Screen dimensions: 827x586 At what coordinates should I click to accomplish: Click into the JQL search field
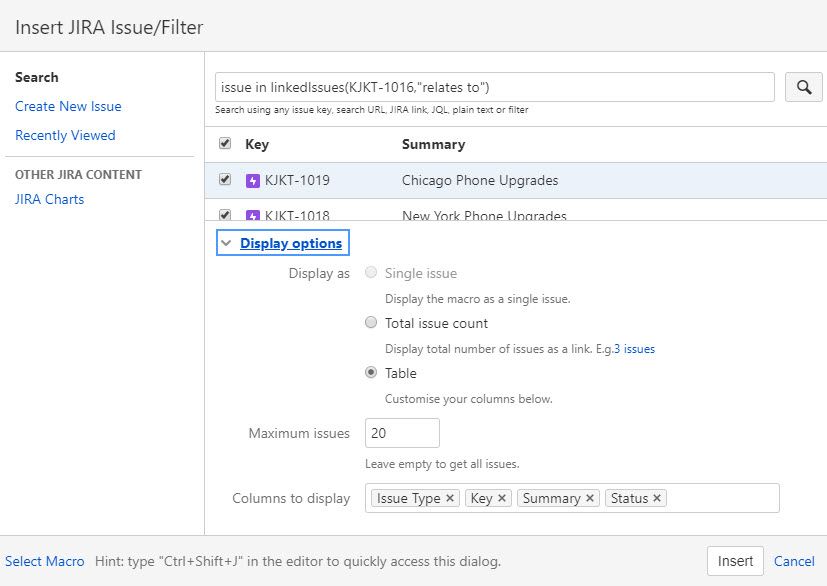click(495, 87)
